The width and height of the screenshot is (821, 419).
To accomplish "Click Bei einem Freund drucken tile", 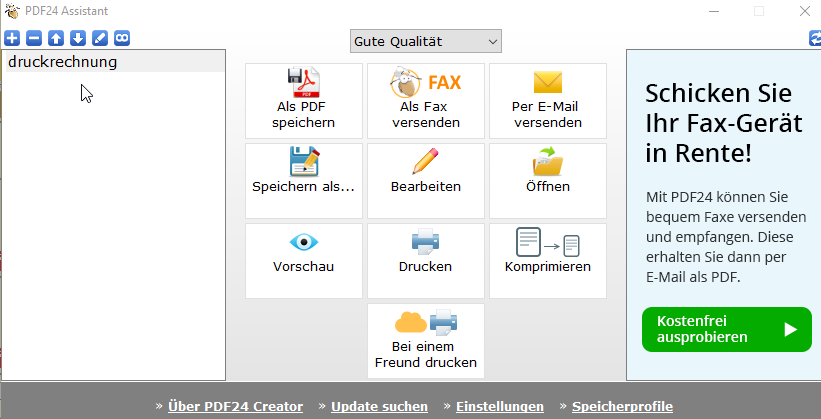I will pyautogui.click(x=426, y=340).
